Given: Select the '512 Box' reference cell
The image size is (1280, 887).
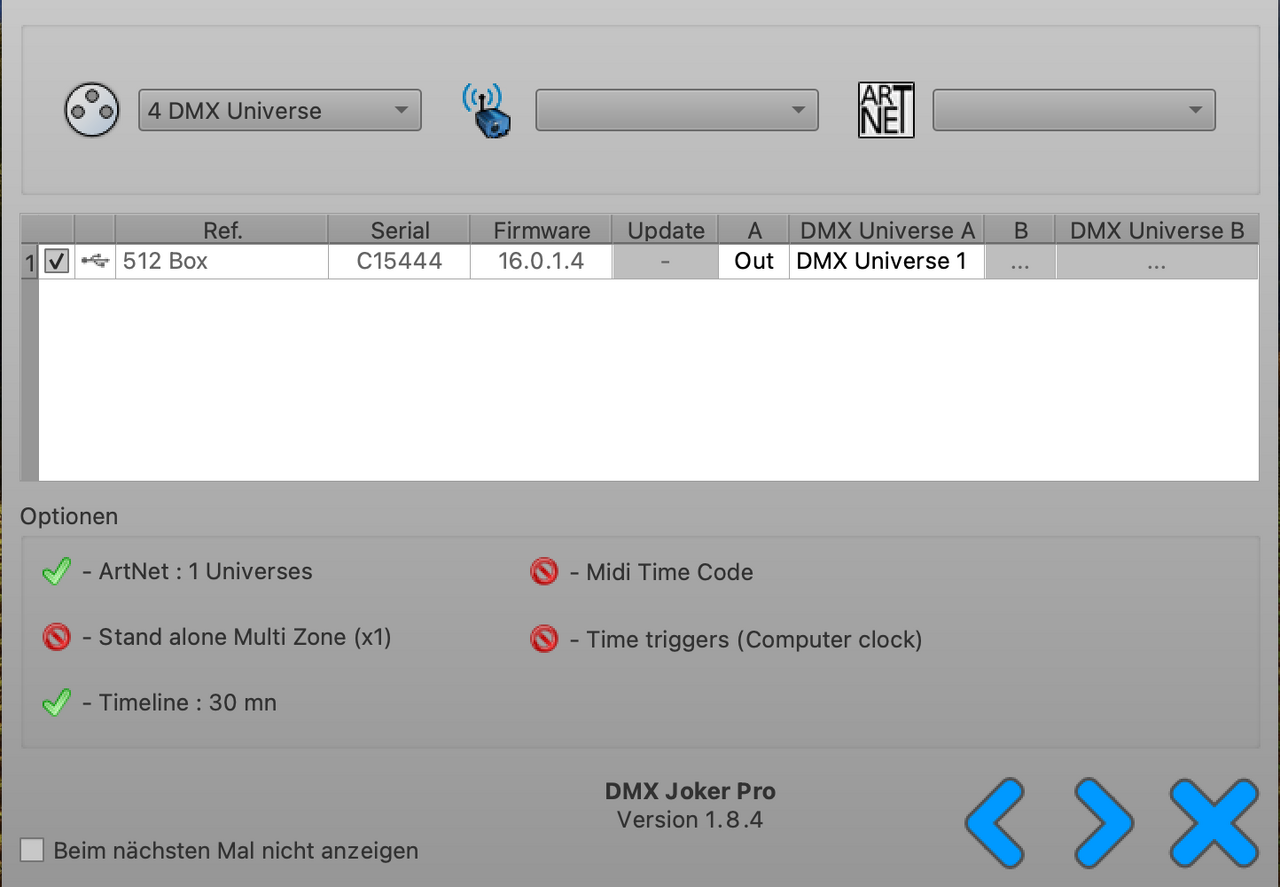Looking at the screenshot, I should [x=222, y=261].
